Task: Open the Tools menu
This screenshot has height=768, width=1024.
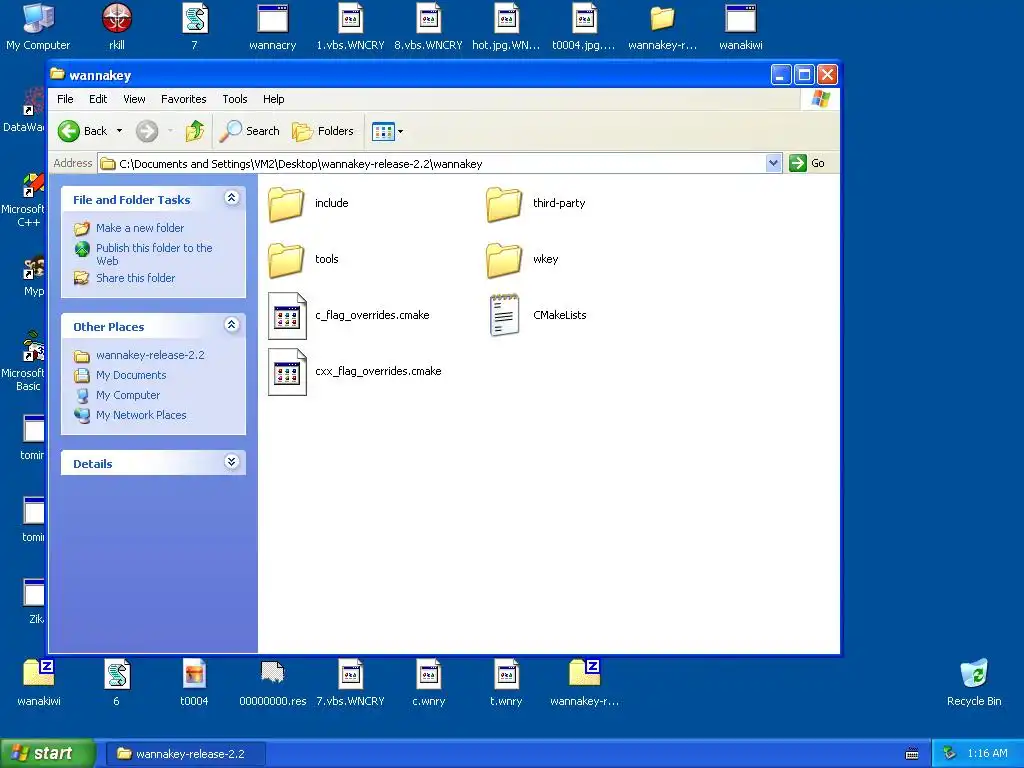Action: [234, 99]
